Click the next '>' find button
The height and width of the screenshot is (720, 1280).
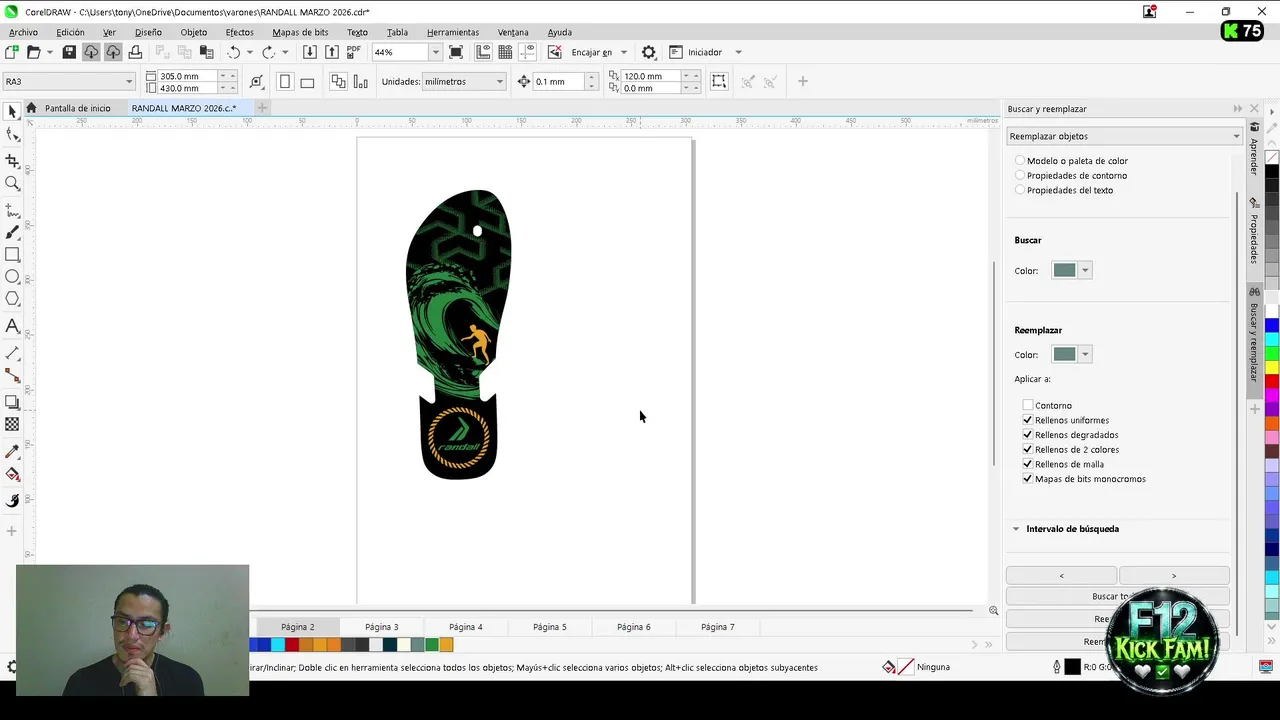coord(1174,576)
